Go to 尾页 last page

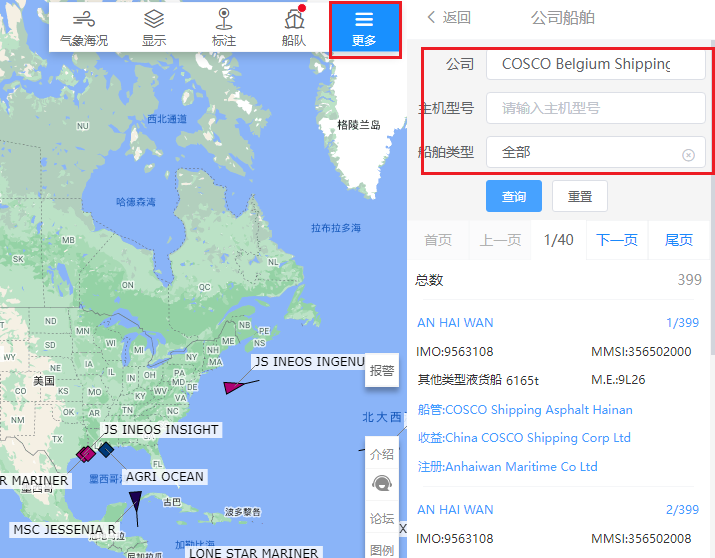[679, 240]
